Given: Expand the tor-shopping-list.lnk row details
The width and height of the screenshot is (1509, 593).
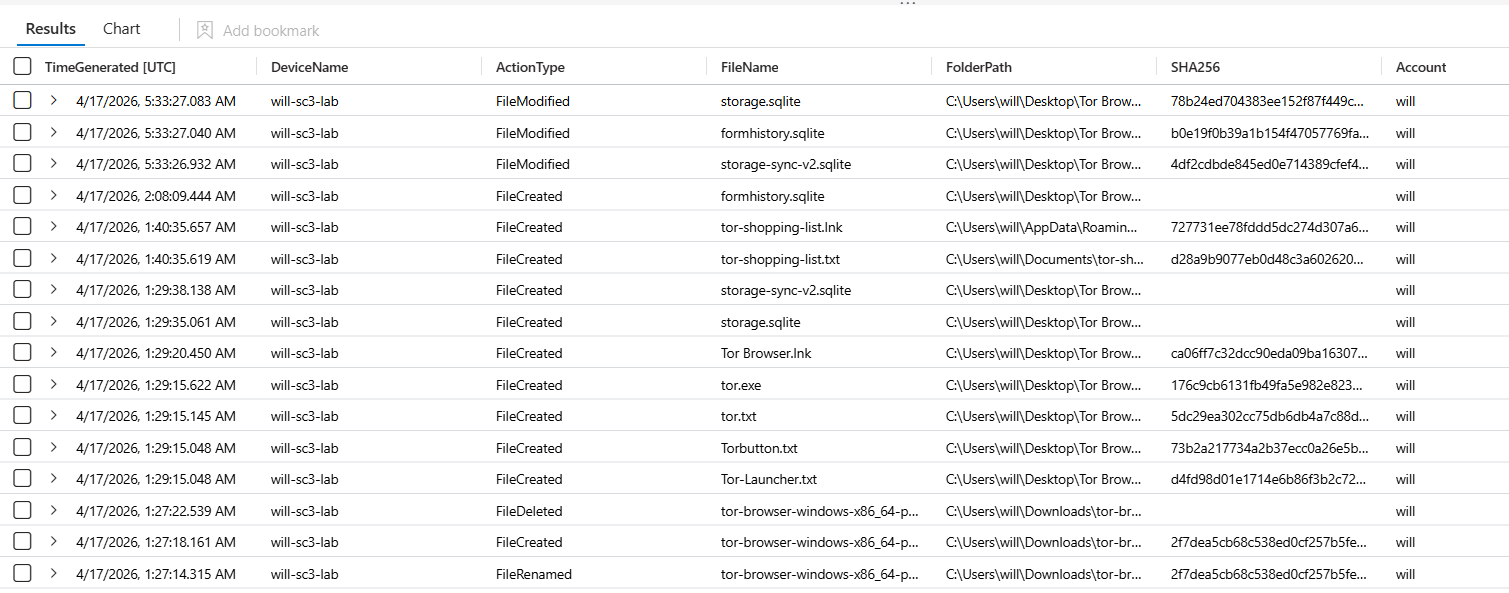Looking at the screenshot, I should (x=54, y=227).
